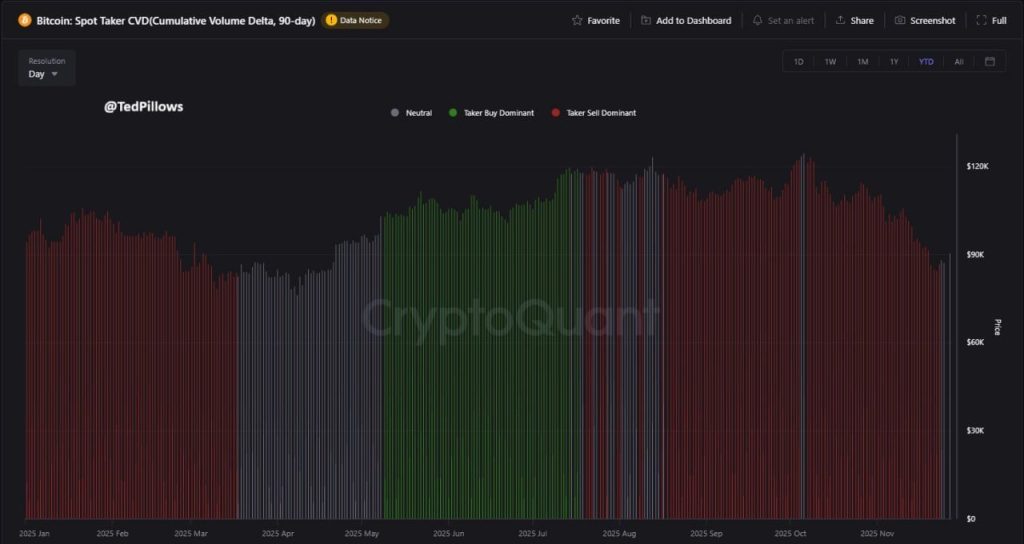Click the Favorite star icon
The height and width of the screenshot is (544, 1024).
tap(577, 20)
